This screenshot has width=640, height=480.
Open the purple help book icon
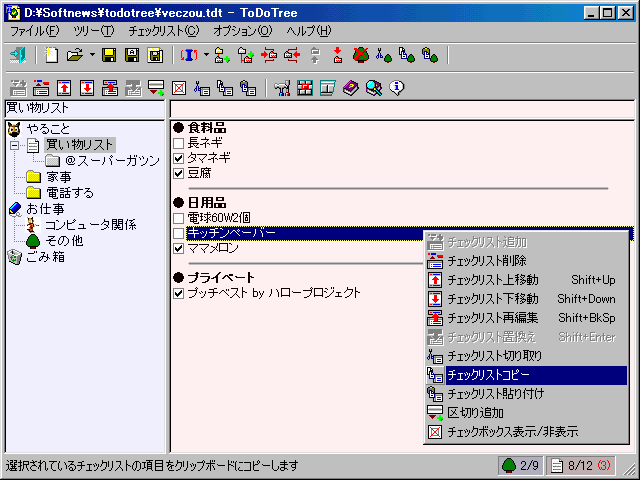(351, 88)
